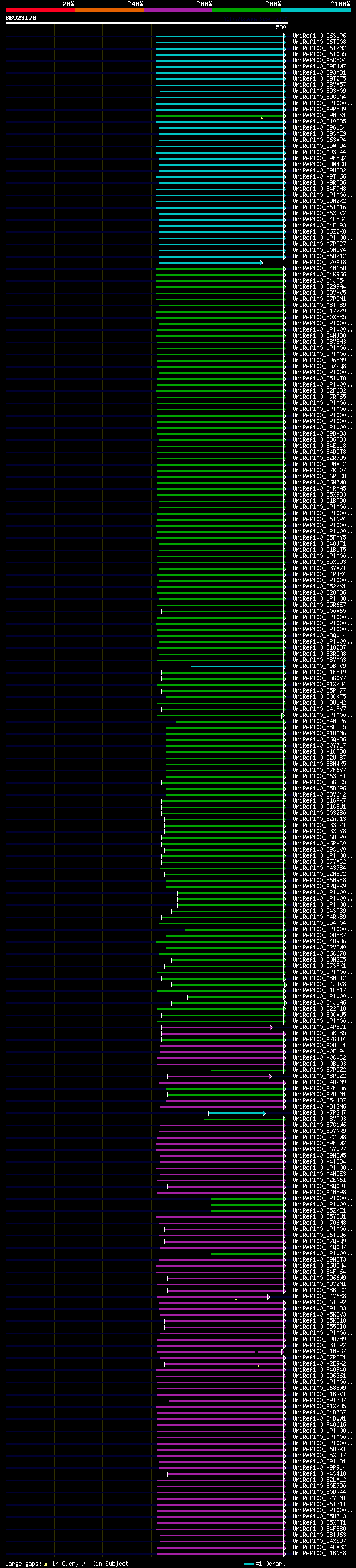Click hit label UniRef100_A1XKU4
This screenshot has height=1568, width=356.
pos(319,685)
